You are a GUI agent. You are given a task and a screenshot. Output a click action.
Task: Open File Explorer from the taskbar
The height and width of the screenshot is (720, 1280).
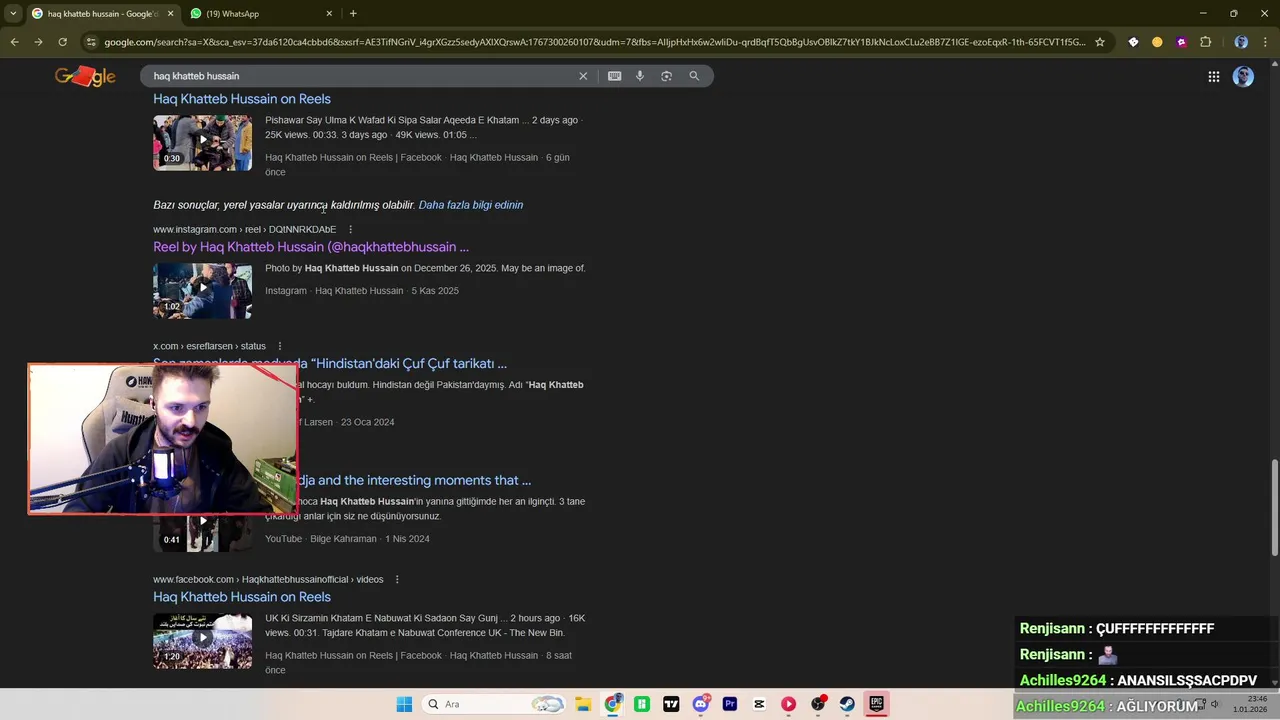click(583, 704)
